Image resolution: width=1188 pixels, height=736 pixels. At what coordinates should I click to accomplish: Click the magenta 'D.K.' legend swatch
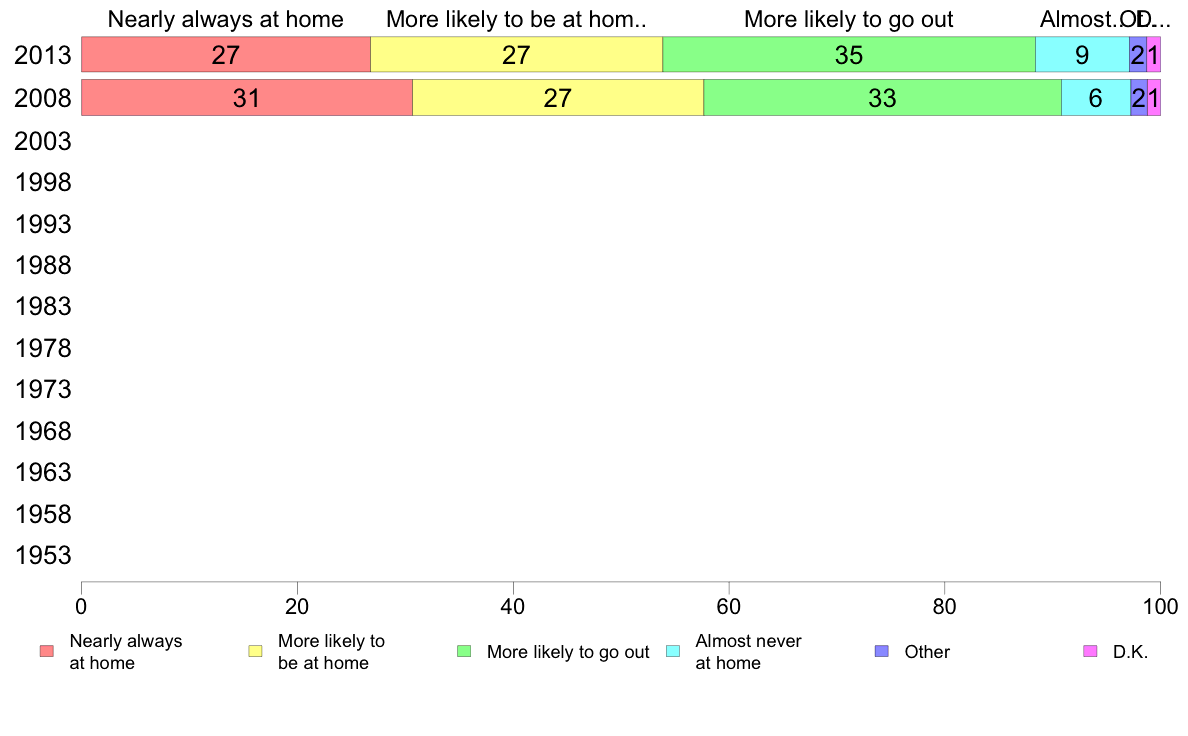[x=1090, y=651]
